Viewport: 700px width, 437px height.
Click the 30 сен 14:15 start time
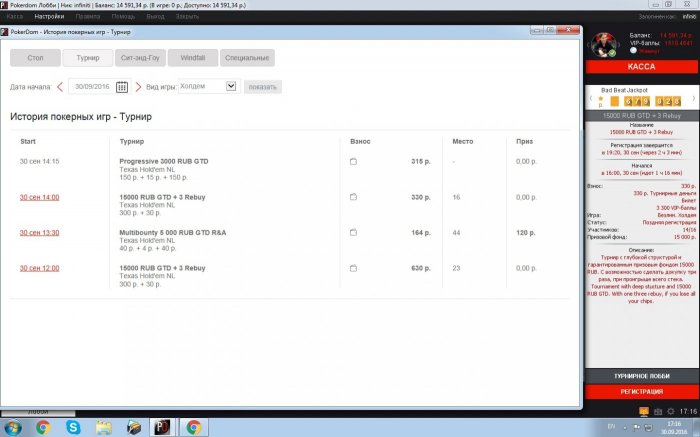point(39,162)
